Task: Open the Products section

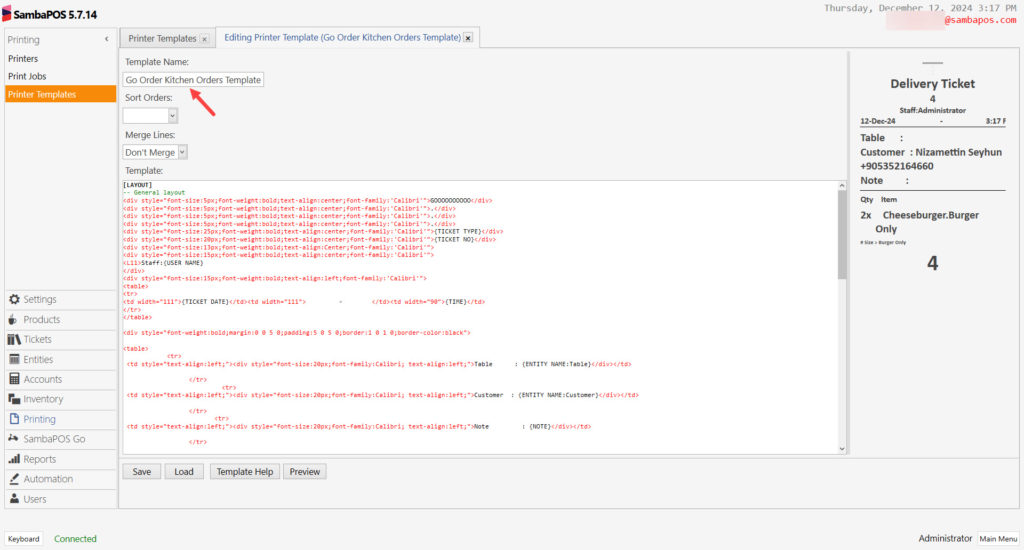Action: [x=60, y=319]
